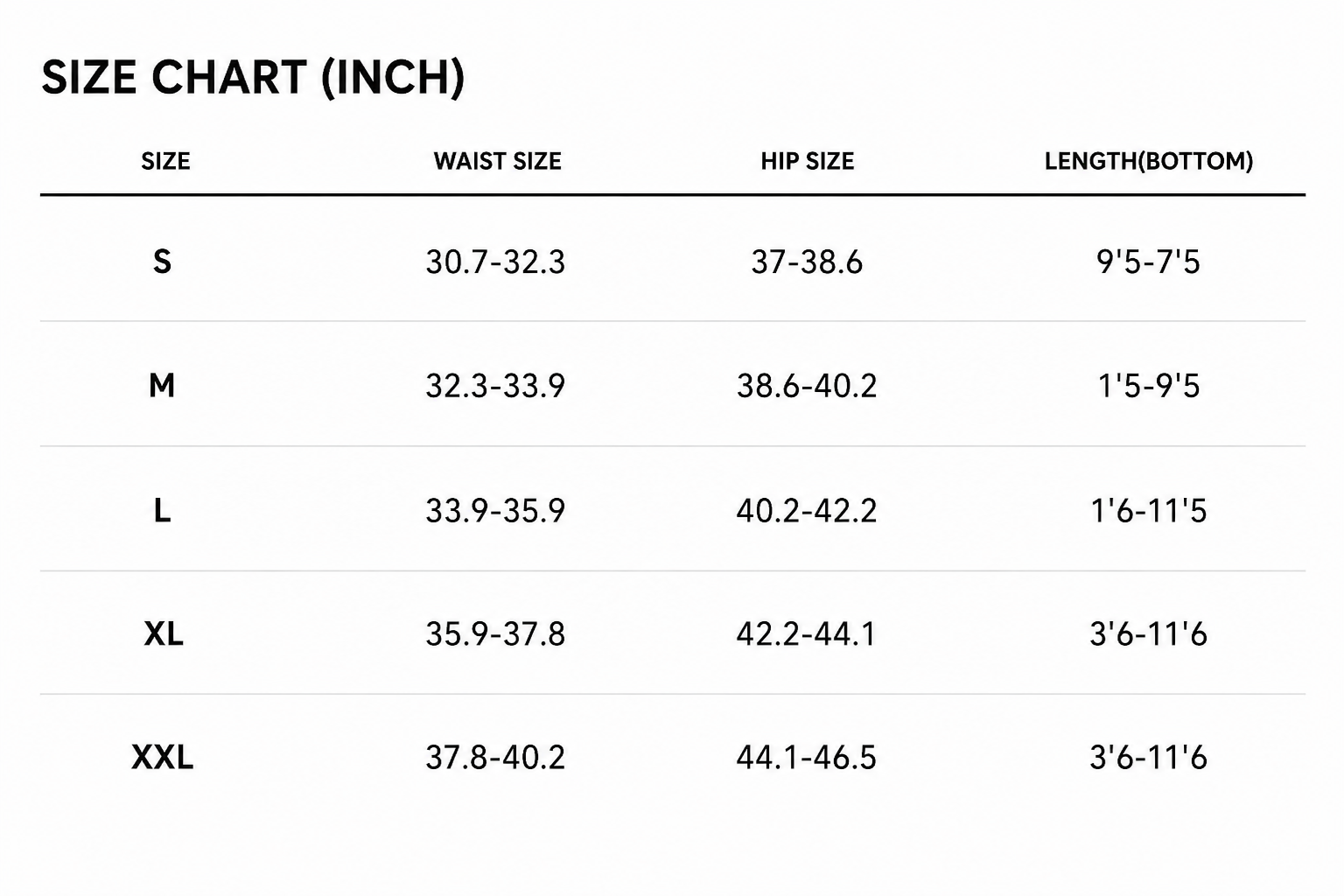Select the M size row label
Screen dimensions: 1344x896
click(162, 385)
